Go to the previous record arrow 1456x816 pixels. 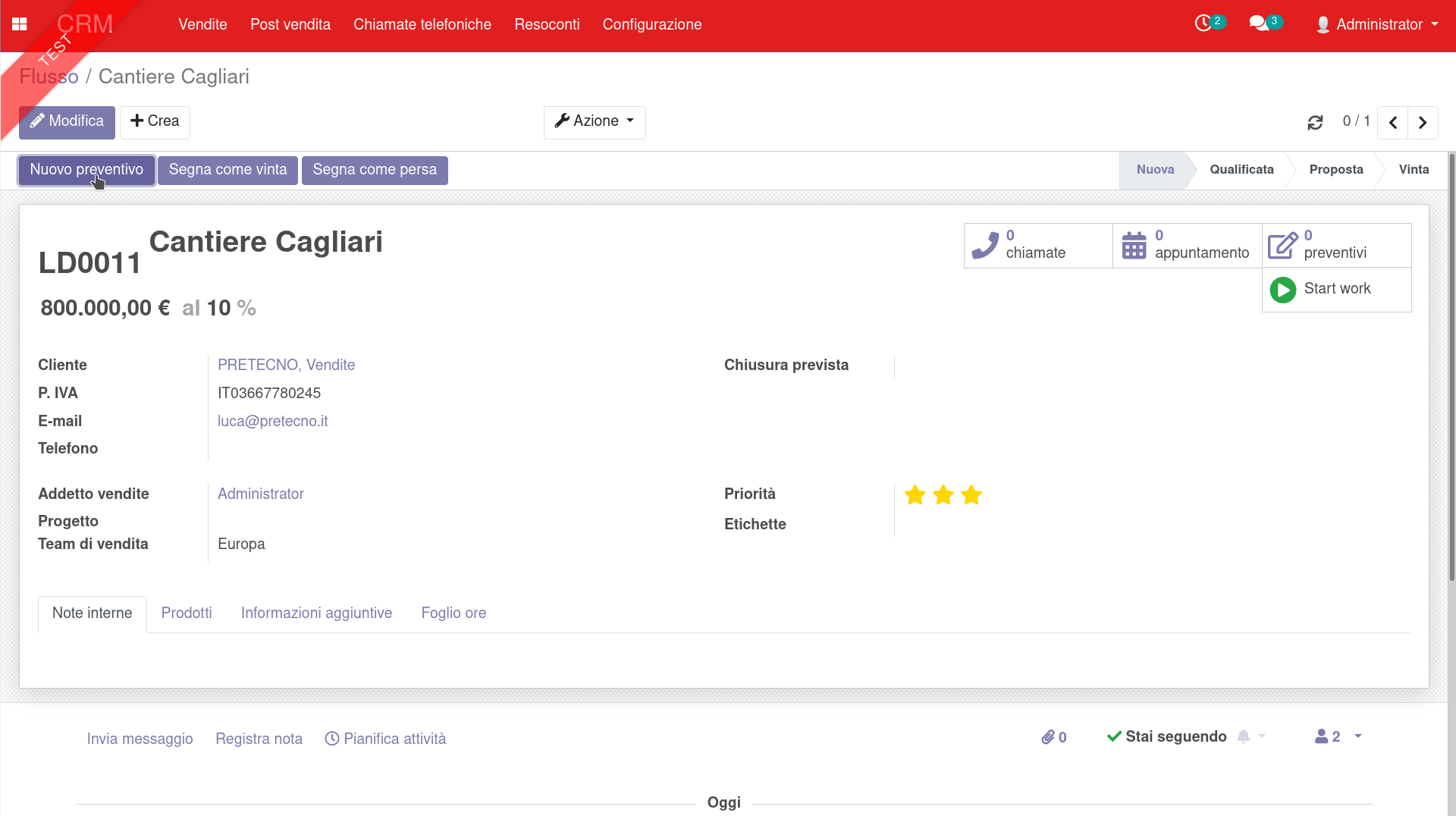pos(1392,122)
